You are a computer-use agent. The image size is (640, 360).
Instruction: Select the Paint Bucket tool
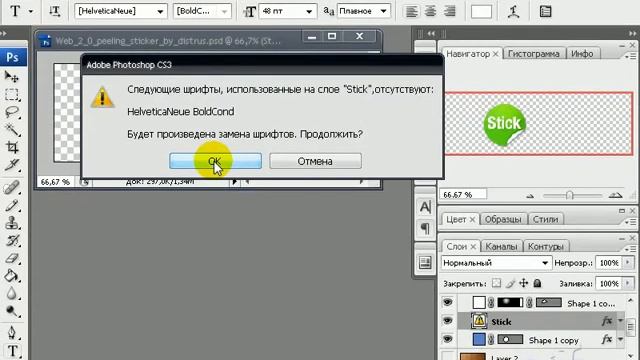12,276
